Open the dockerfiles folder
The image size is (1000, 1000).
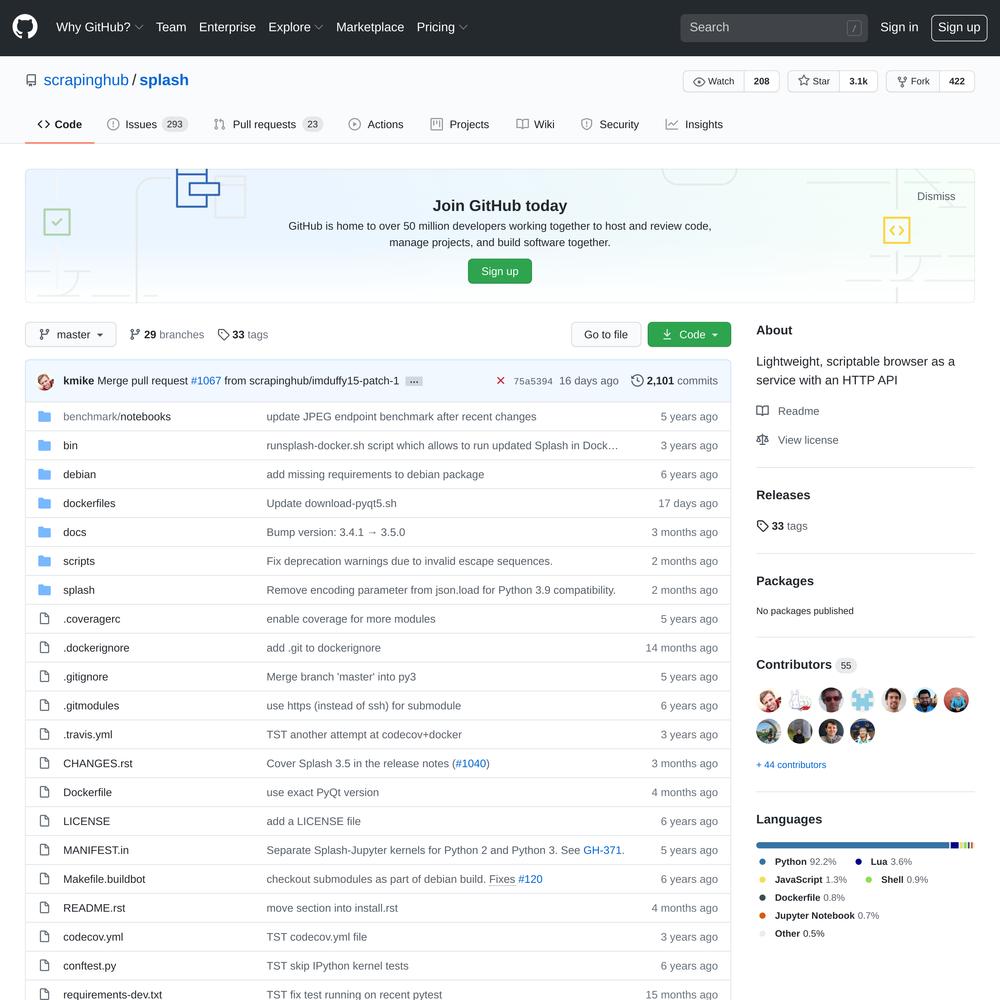coord(89,503)
